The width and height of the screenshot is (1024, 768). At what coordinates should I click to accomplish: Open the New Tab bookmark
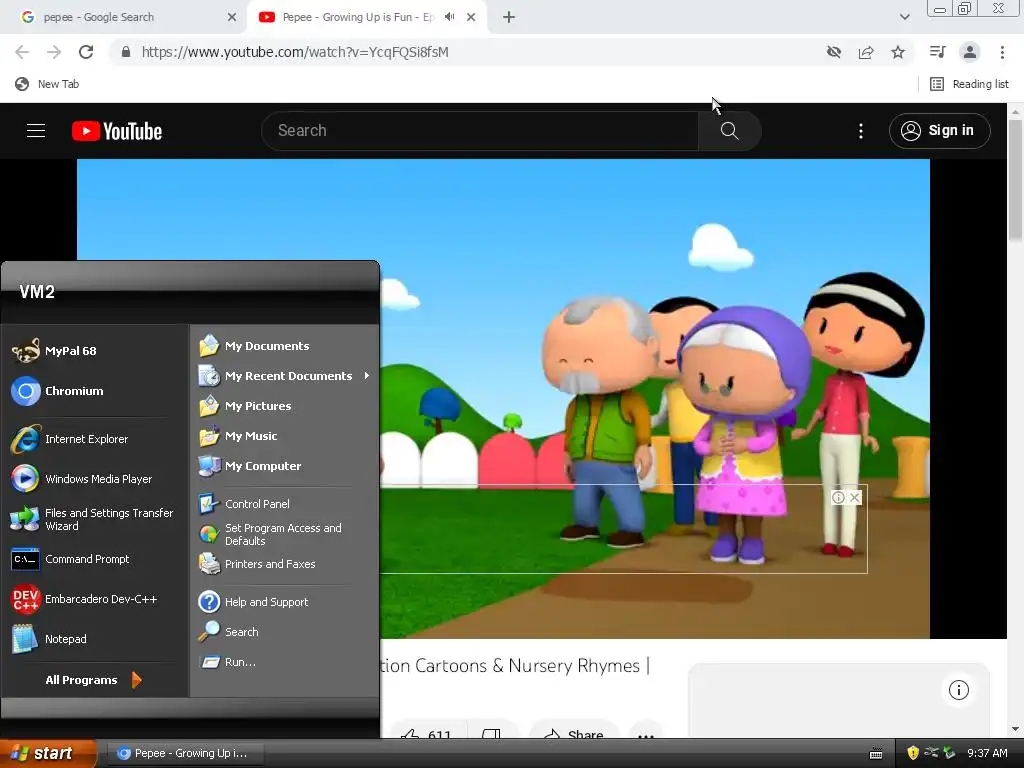pos(47,84)
